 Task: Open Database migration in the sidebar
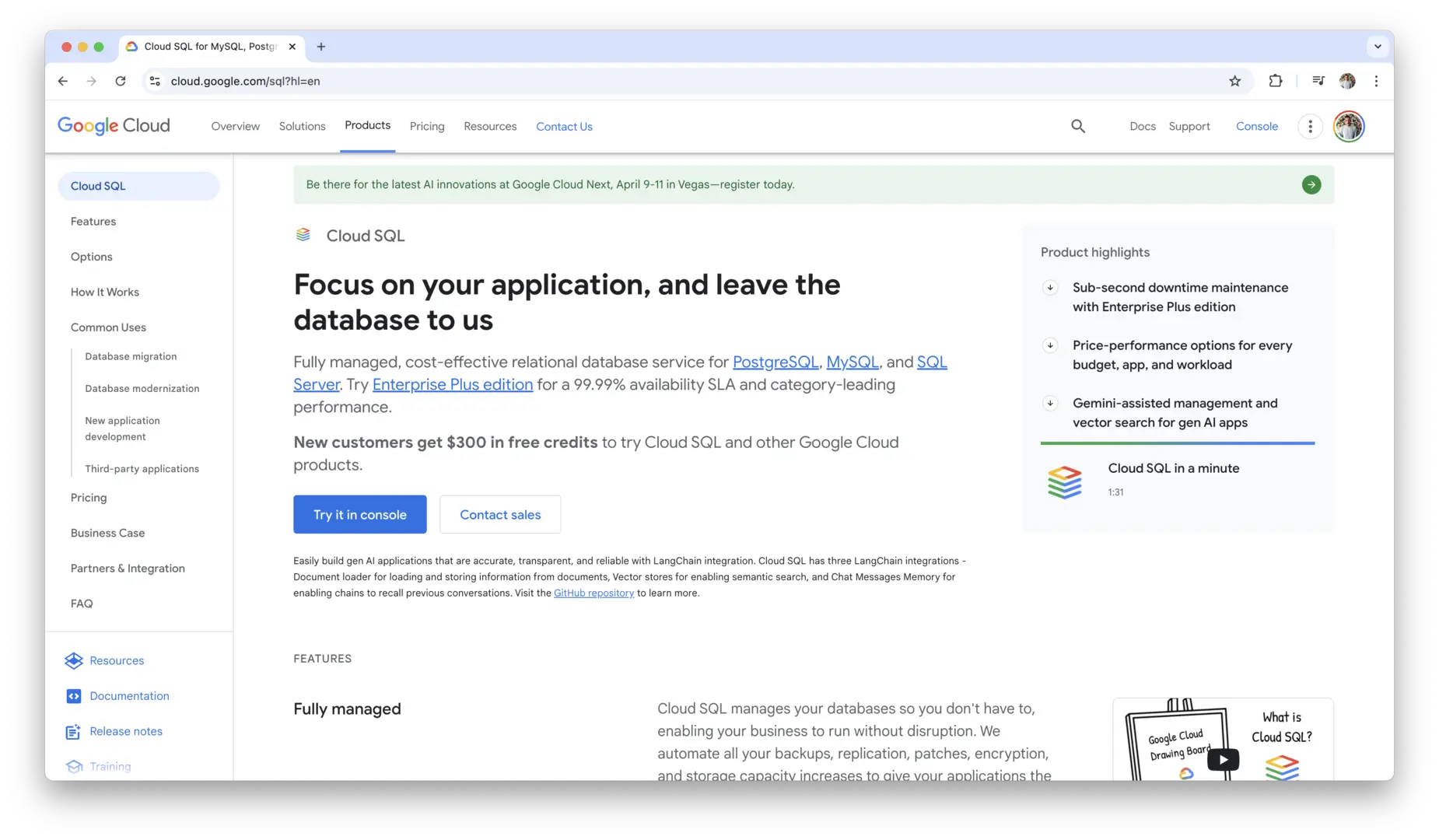131,357
